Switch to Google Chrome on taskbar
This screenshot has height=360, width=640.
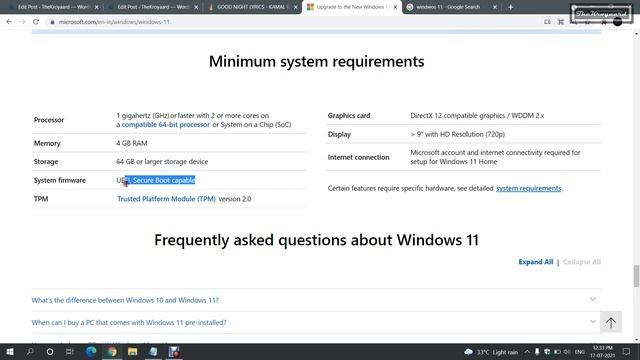tap(112, 351)
